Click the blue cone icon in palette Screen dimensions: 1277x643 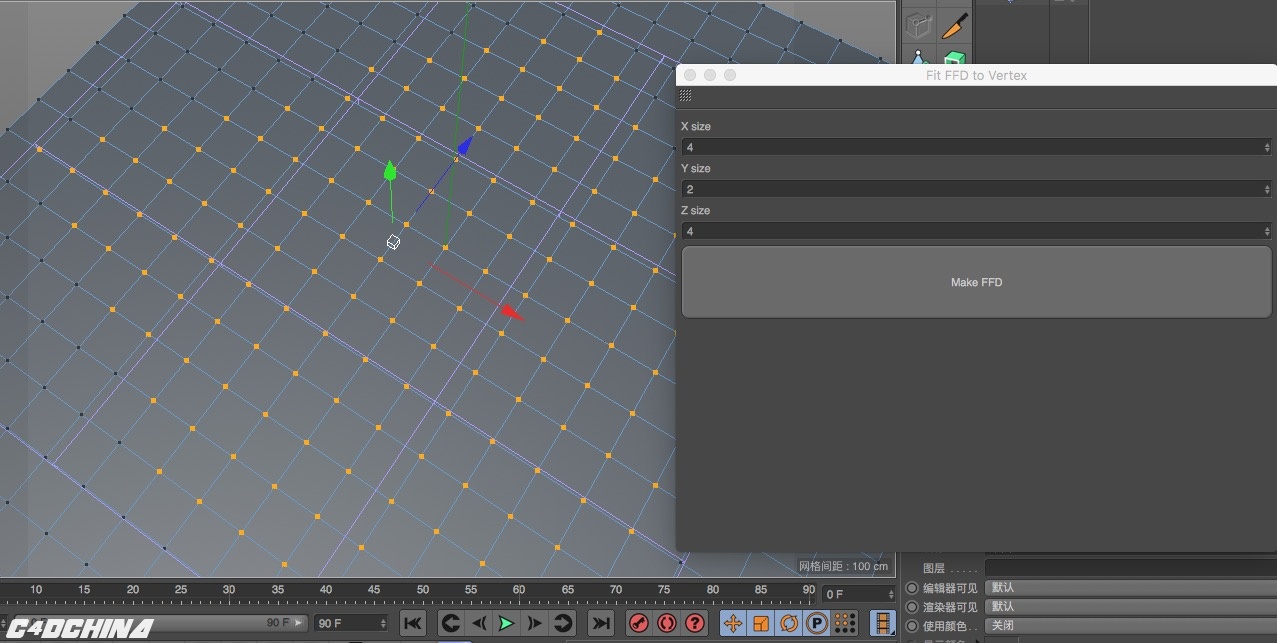tap(920, 58)
